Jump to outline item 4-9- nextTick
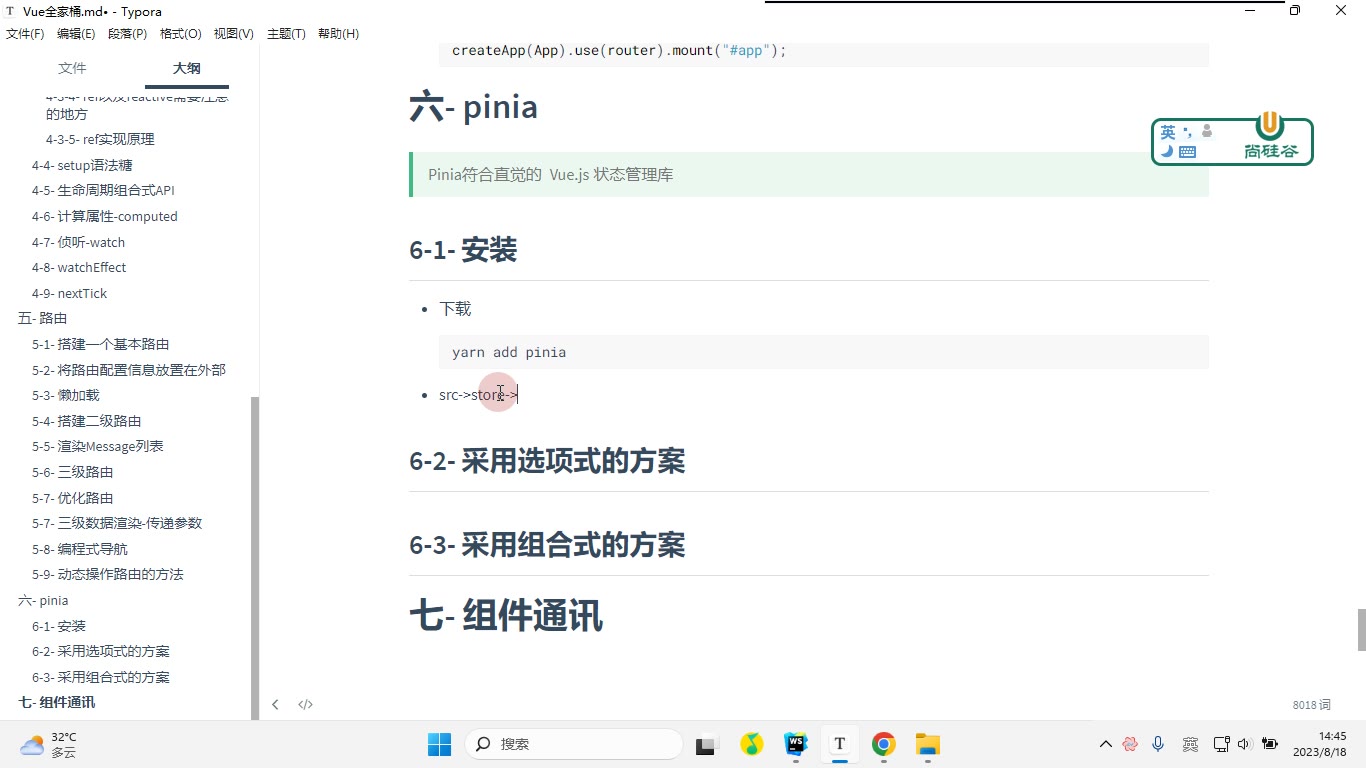This screenshot has width=1366, height=768. [69, 293]
